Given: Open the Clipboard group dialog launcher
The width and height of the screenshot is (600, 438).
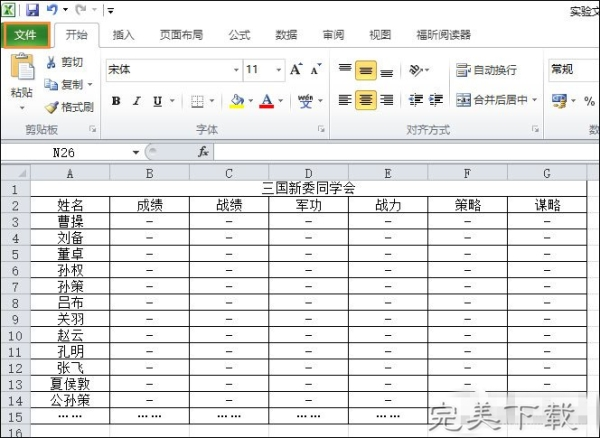Looking at the screenshot, I should pyautogui.click(x=92, y=129).
